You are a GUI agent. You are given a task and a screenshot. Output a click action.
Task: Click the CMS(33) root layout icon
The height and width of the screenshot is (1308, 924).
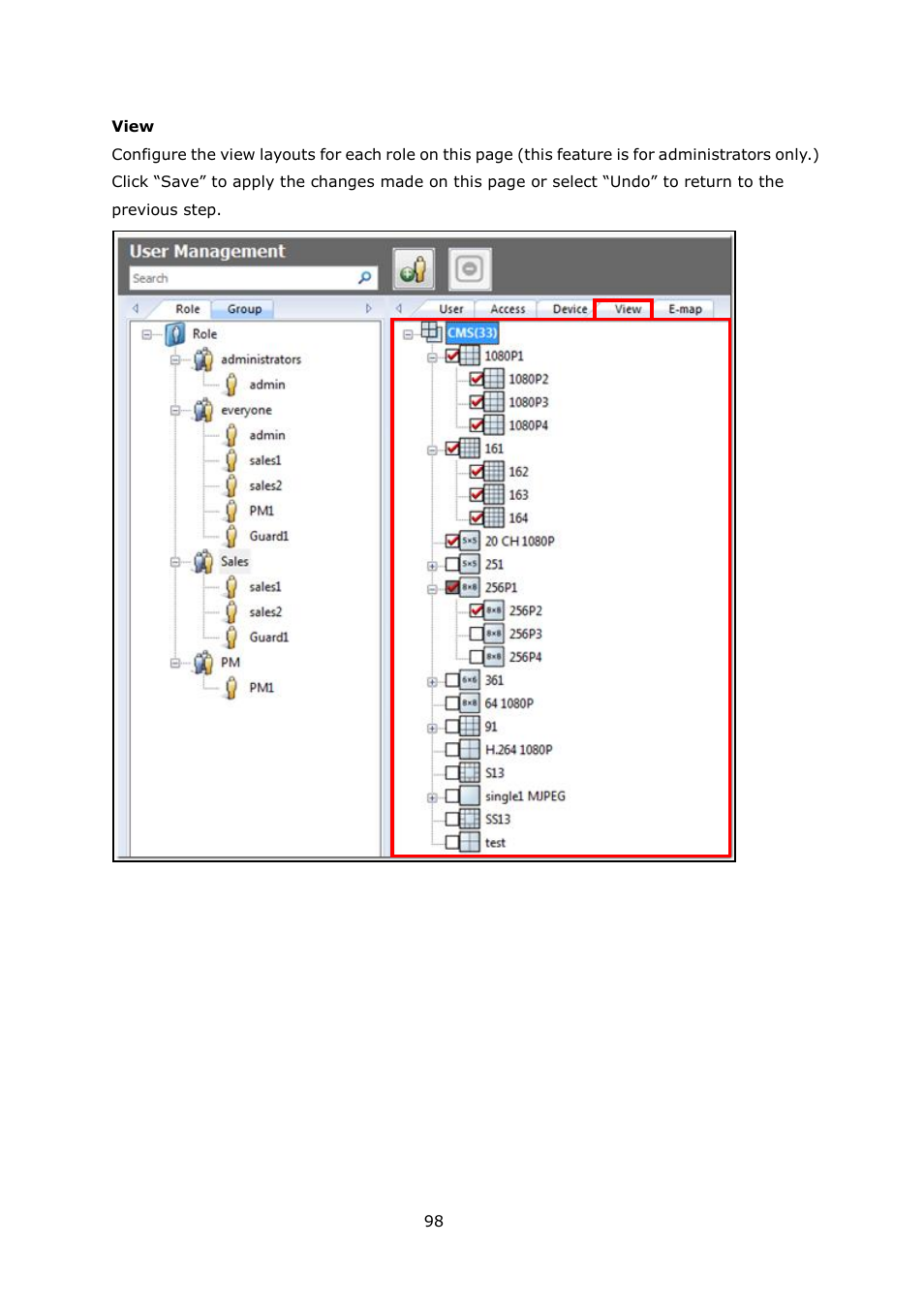432,332
